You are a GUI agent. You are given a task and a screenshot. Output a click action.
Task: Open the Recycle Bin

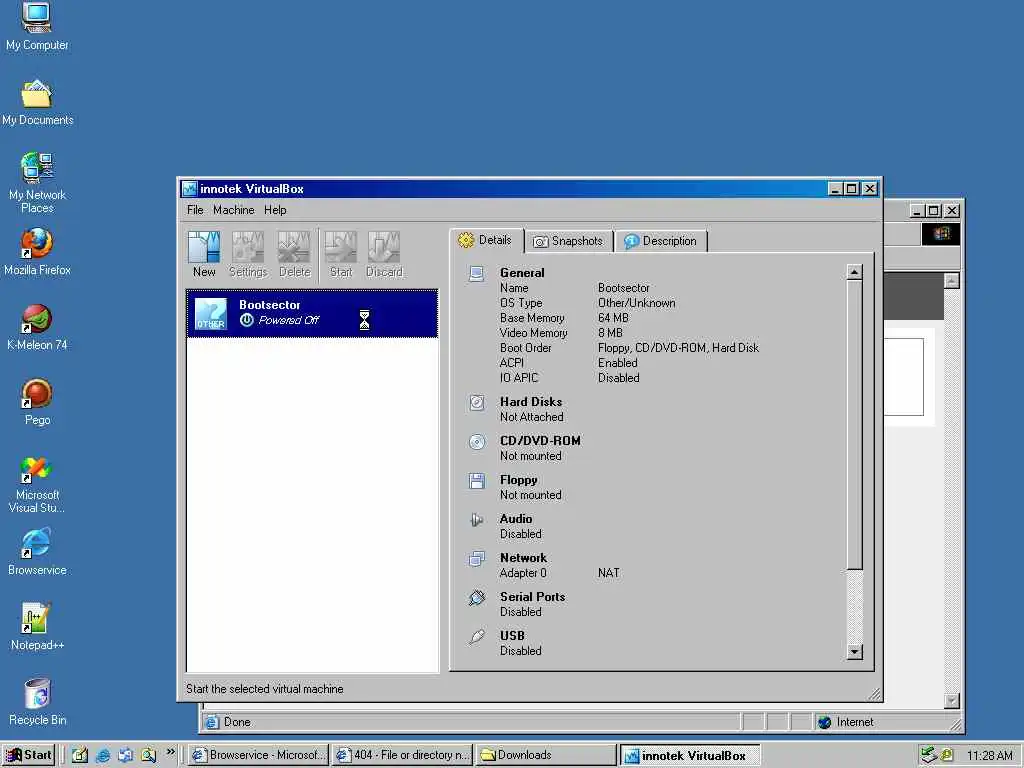click(37, 703)
